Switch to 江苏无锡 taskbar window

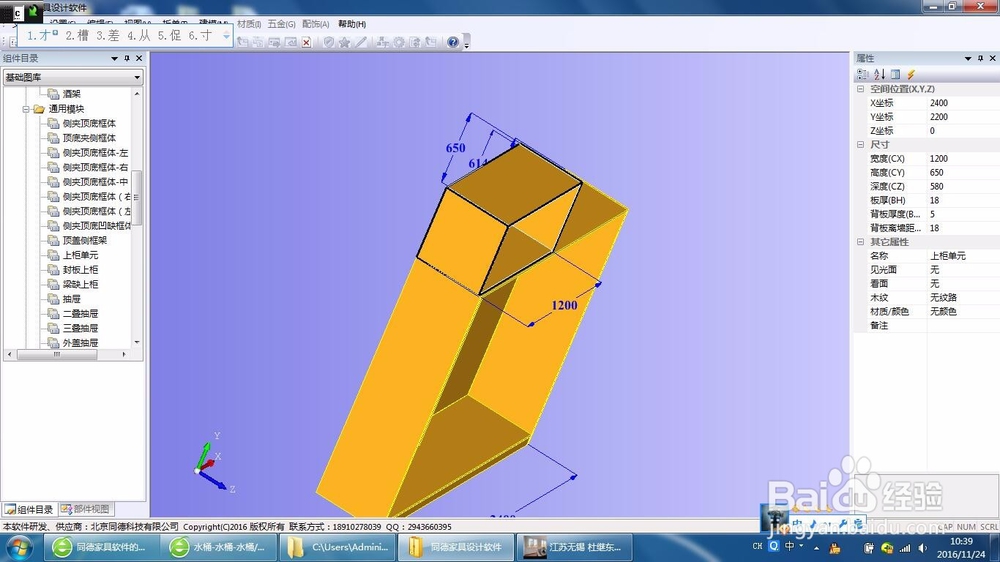click(x=575, y=547)
